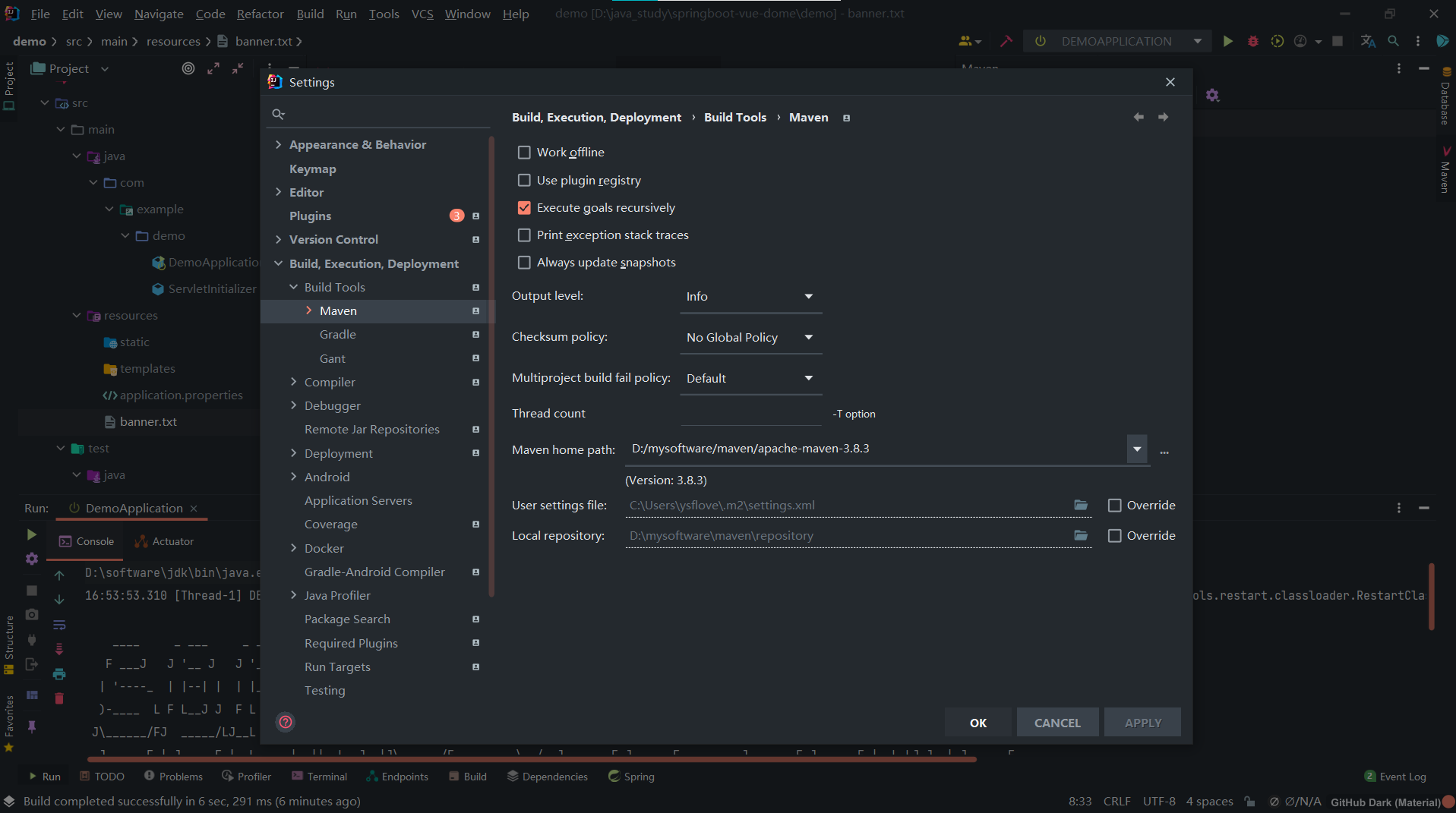Close the Settings dialog with the X
The image size is (1456, 813).
tap(1170, 82)
